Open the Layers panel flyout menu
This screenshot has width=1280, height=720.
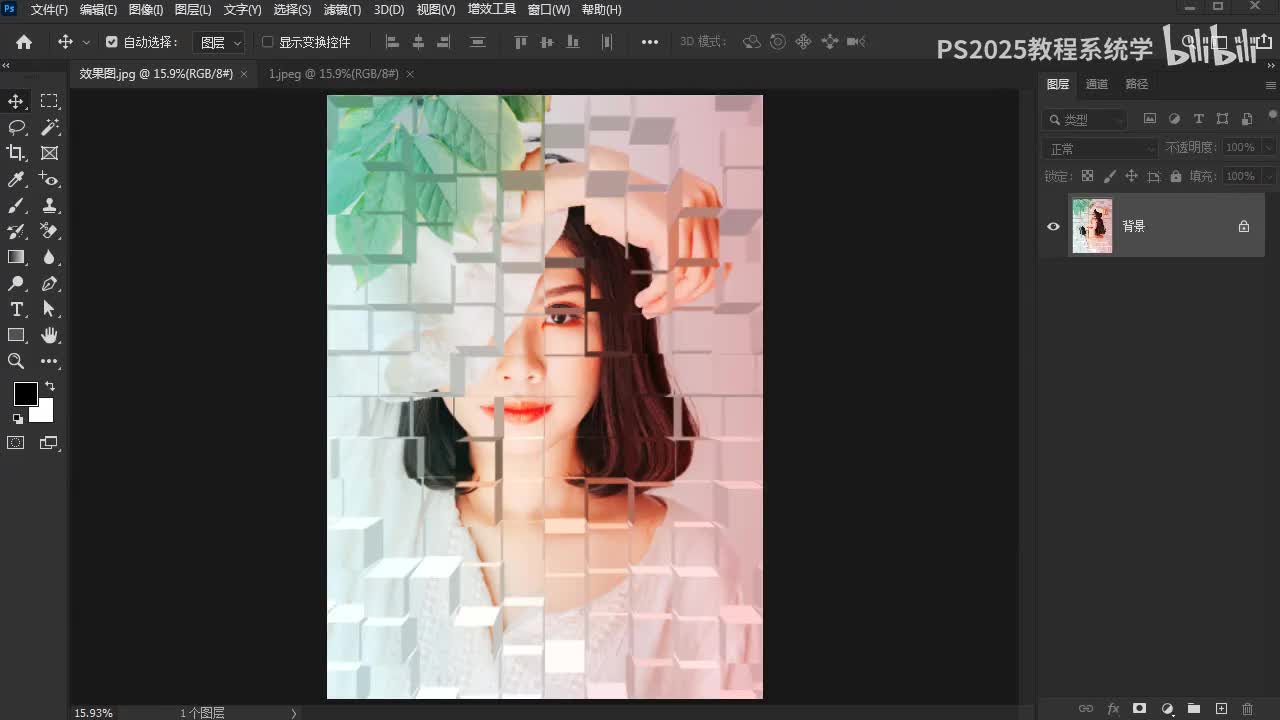1271,85
